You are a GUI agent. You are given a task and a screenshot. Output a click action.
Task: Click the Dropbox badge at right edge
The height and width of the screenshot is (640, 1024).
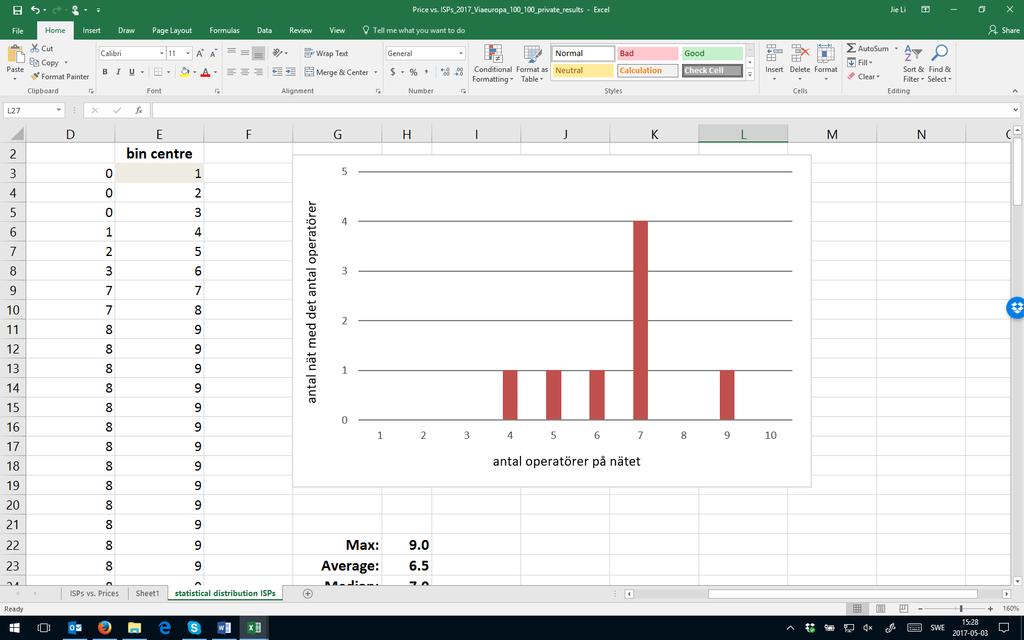click(1016, 308)
